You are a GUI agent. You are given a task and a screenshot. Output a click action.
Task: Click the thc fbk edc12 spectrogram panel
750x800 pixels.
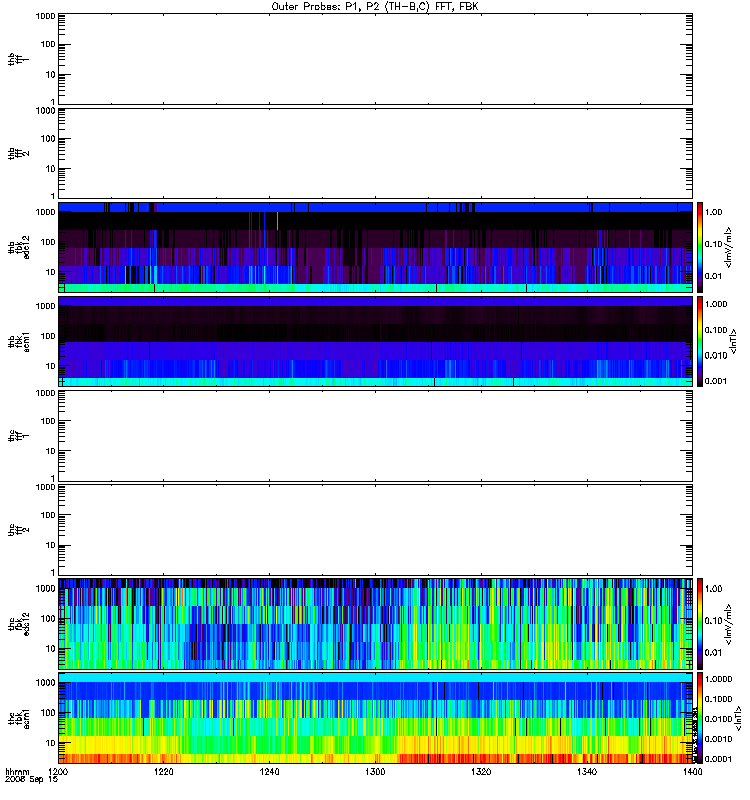pos(376,624)
